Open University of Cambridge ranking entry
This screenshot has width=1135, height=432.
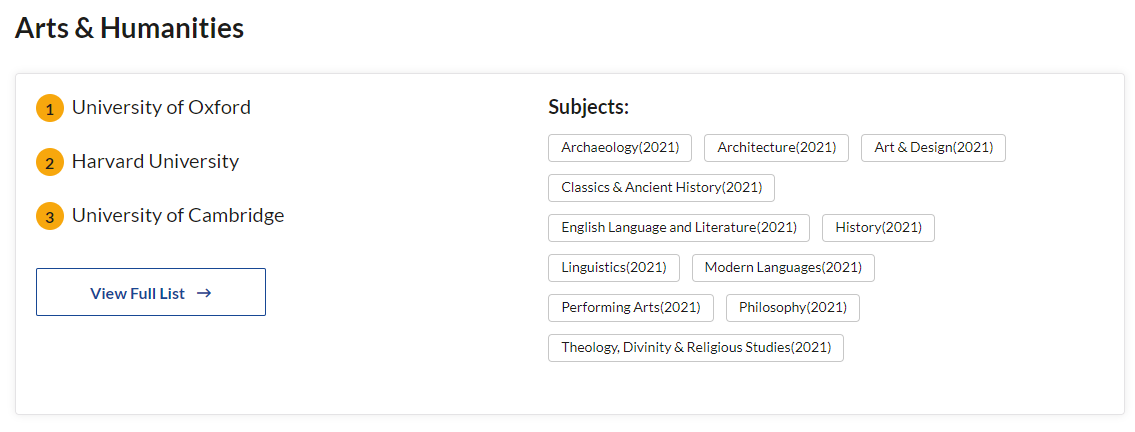pyautogui.click(x=178, y=215)
